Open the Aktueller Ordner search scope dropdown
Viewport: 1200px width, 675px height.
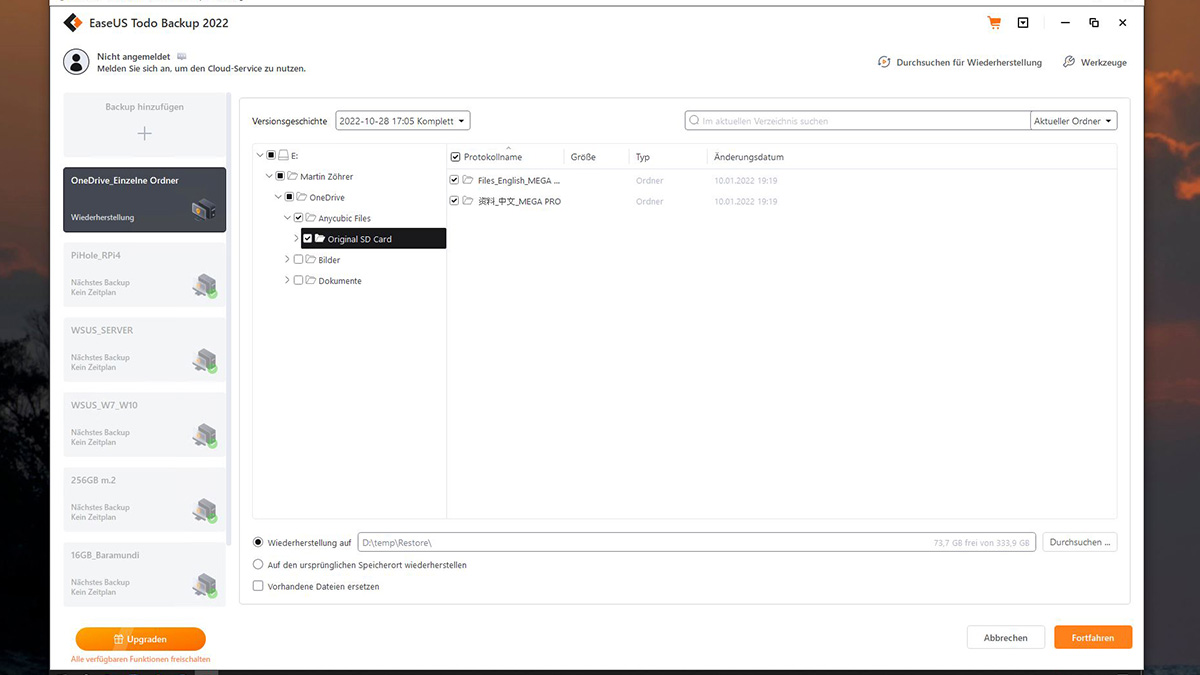[x=1074, y=121]
